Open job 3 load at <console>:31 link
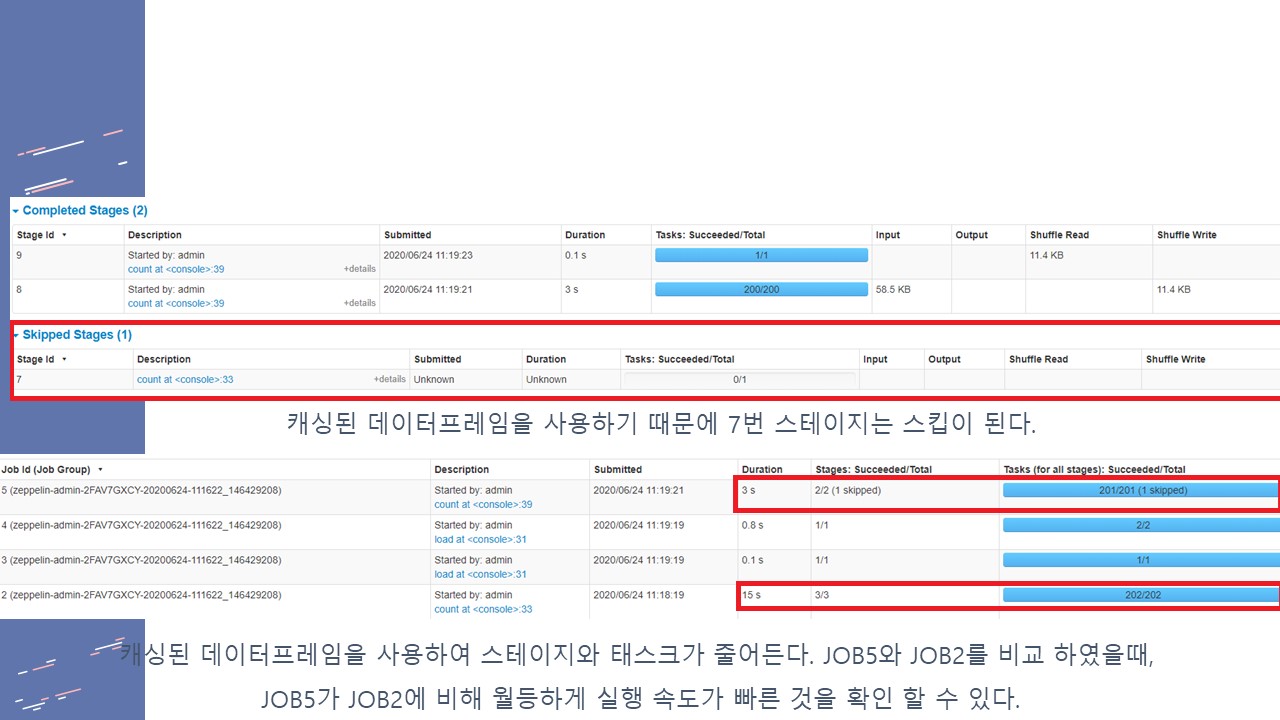 [x=480, y=574]
